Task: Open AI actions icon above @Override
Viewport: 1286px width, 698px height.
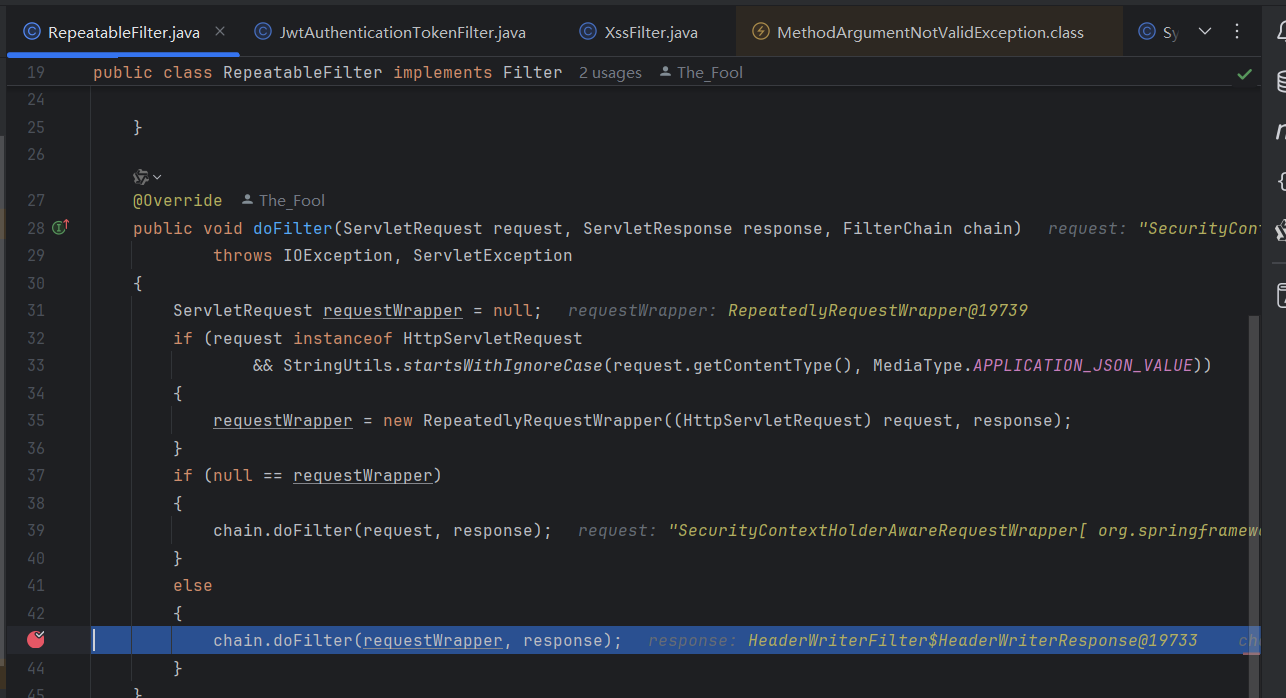Action: [x=141, y=177]
